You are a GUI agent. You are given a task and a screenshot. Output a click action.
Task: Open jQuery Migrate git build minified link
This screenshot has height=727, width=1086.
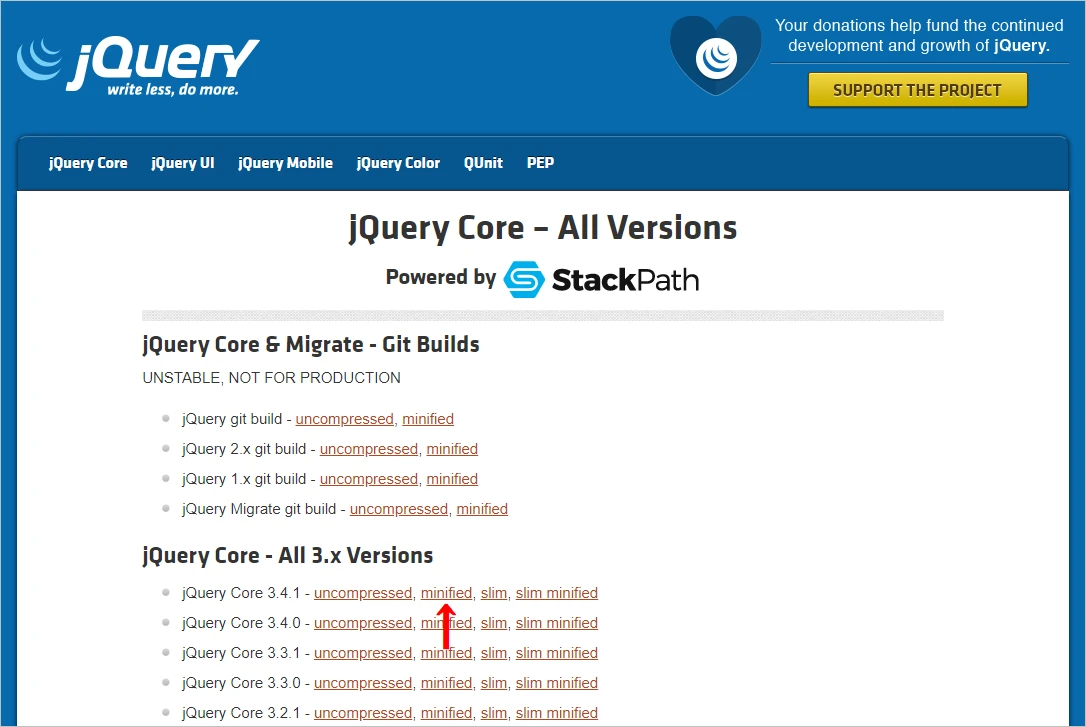point(482,509)
